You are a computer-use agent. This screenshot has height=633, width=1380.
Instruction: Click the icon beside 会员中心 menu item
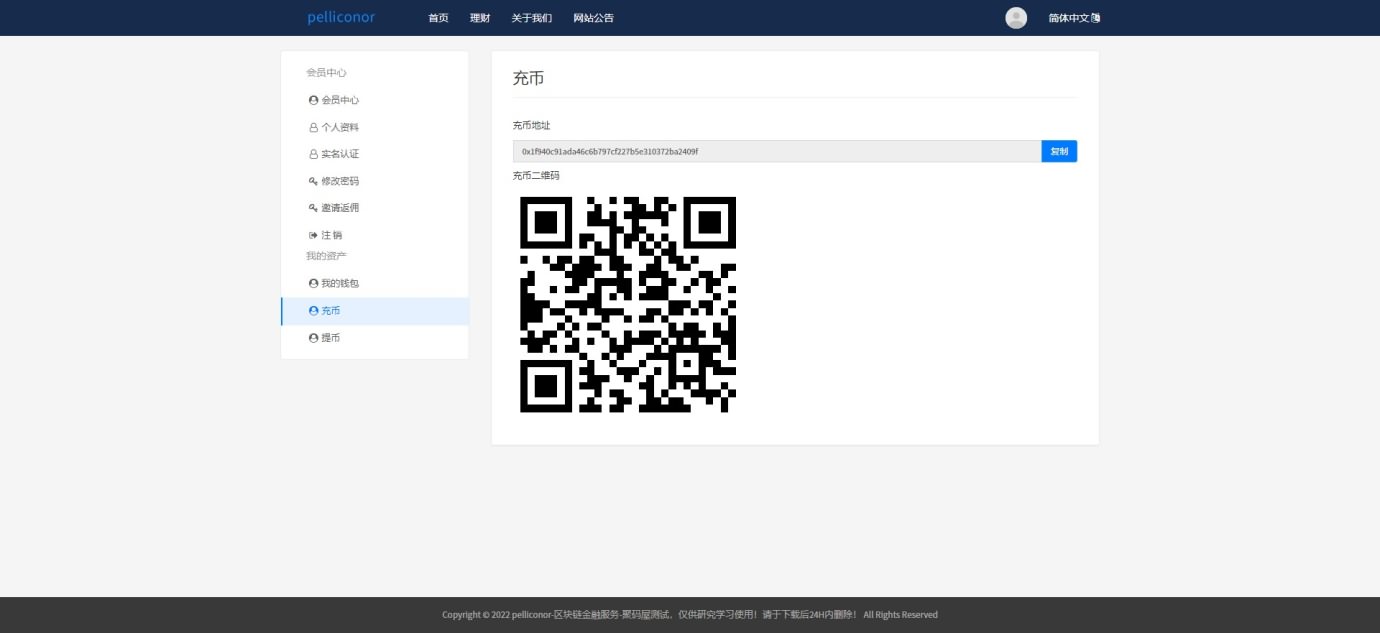313,100
